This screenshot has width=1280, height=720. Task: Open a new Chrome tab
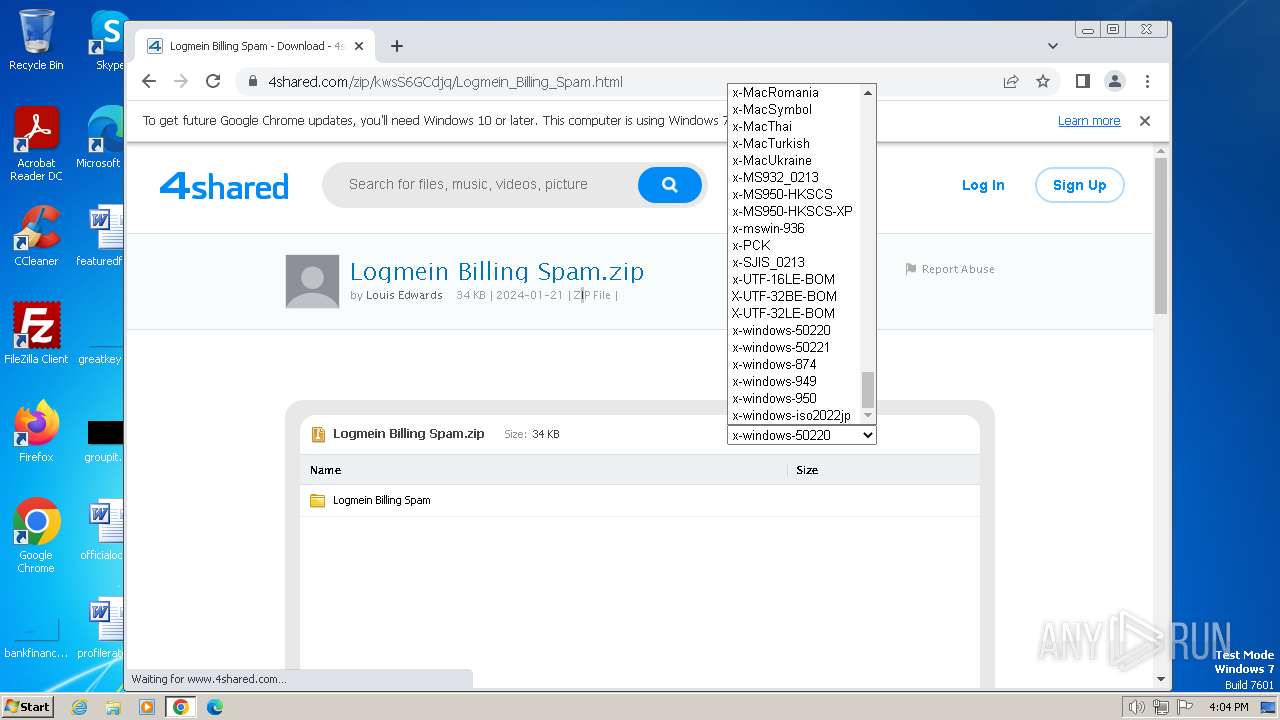[397, 46]
